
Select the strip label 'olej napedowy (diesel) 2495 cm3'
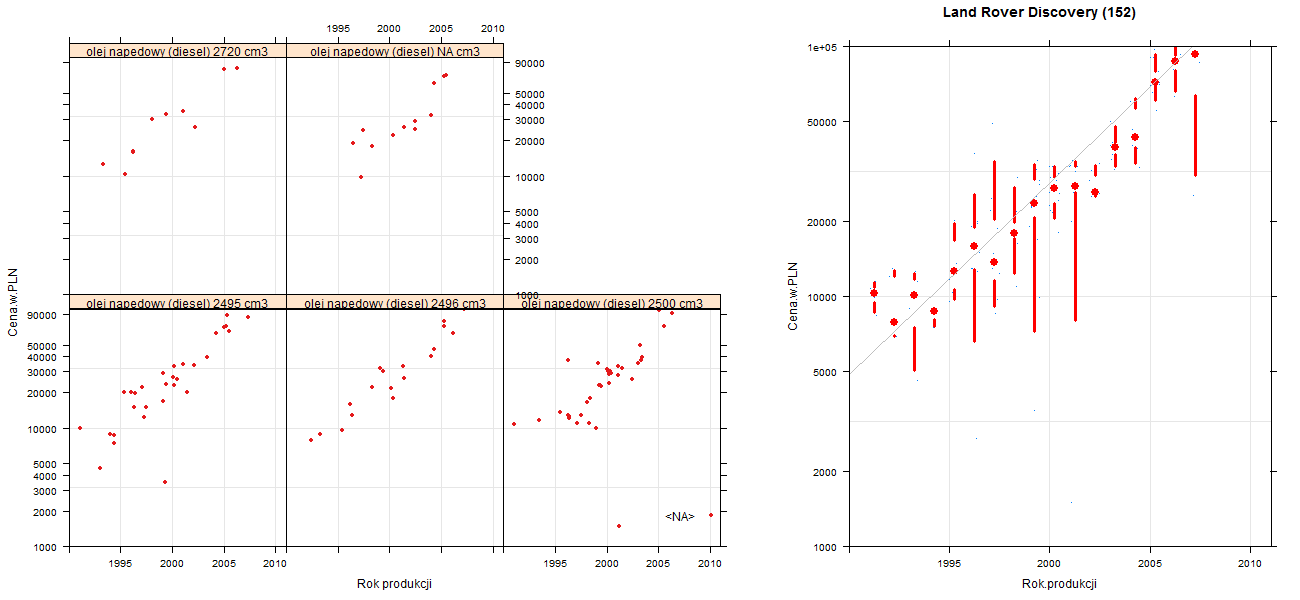pyautogui.click(x=177, y=303)
